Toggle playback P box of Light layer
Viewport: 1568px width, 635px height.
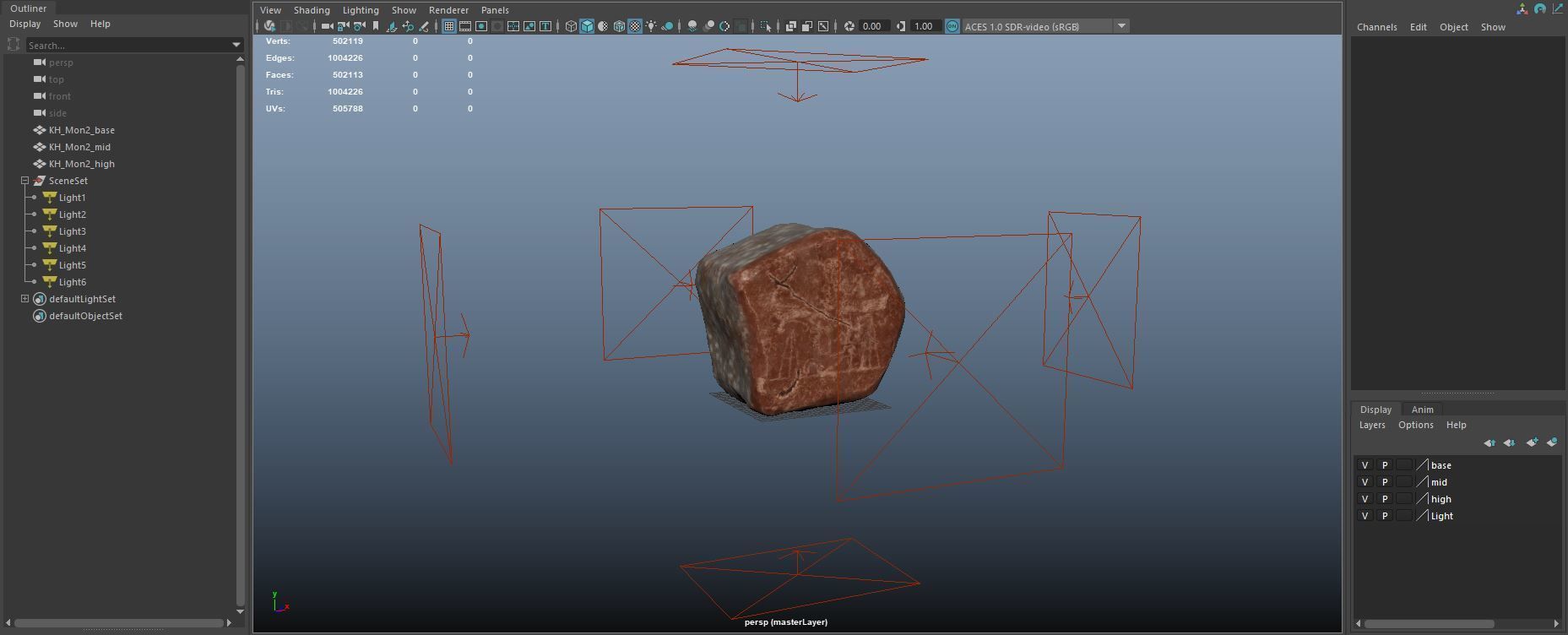pos(1384,516)
